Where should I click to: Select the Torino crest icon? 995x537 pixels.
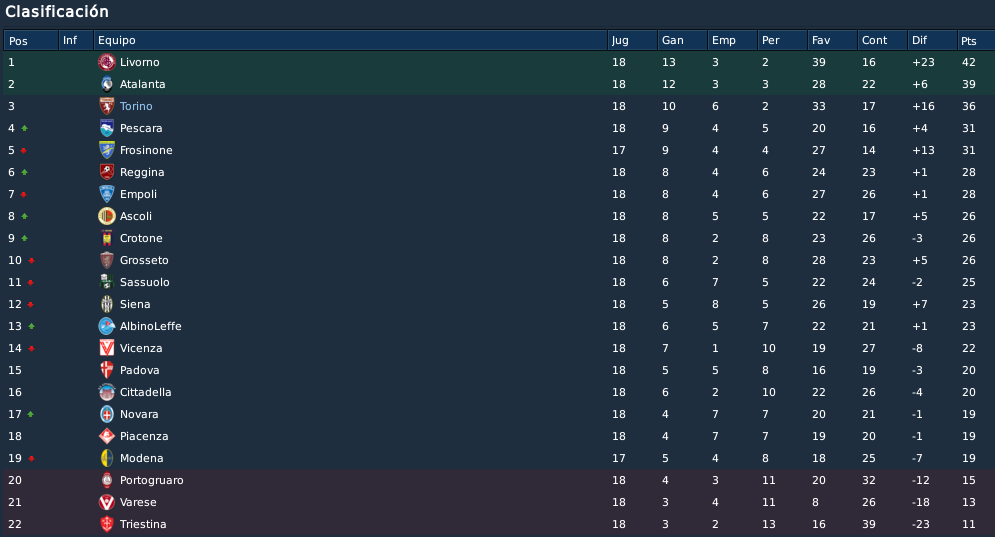[107, 106]
